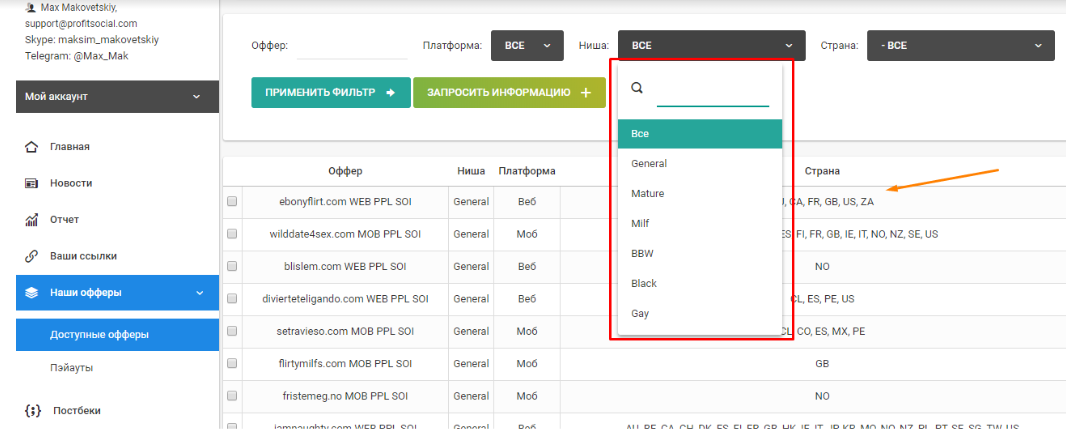This screenshot has height=429, width=1066.
Task: Collapse the Наши офферы chevron
Action: [x=199, y=293]
